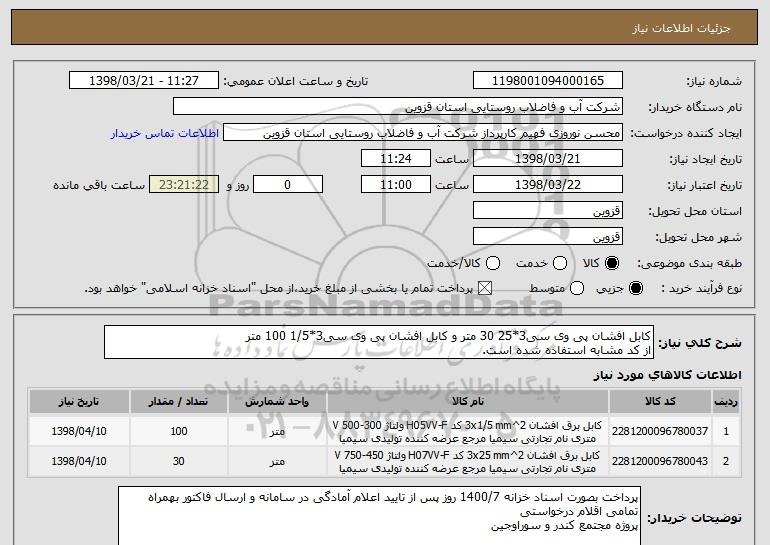
Task: Click the تاریخ نیاز column header
Action: (79, 402)
